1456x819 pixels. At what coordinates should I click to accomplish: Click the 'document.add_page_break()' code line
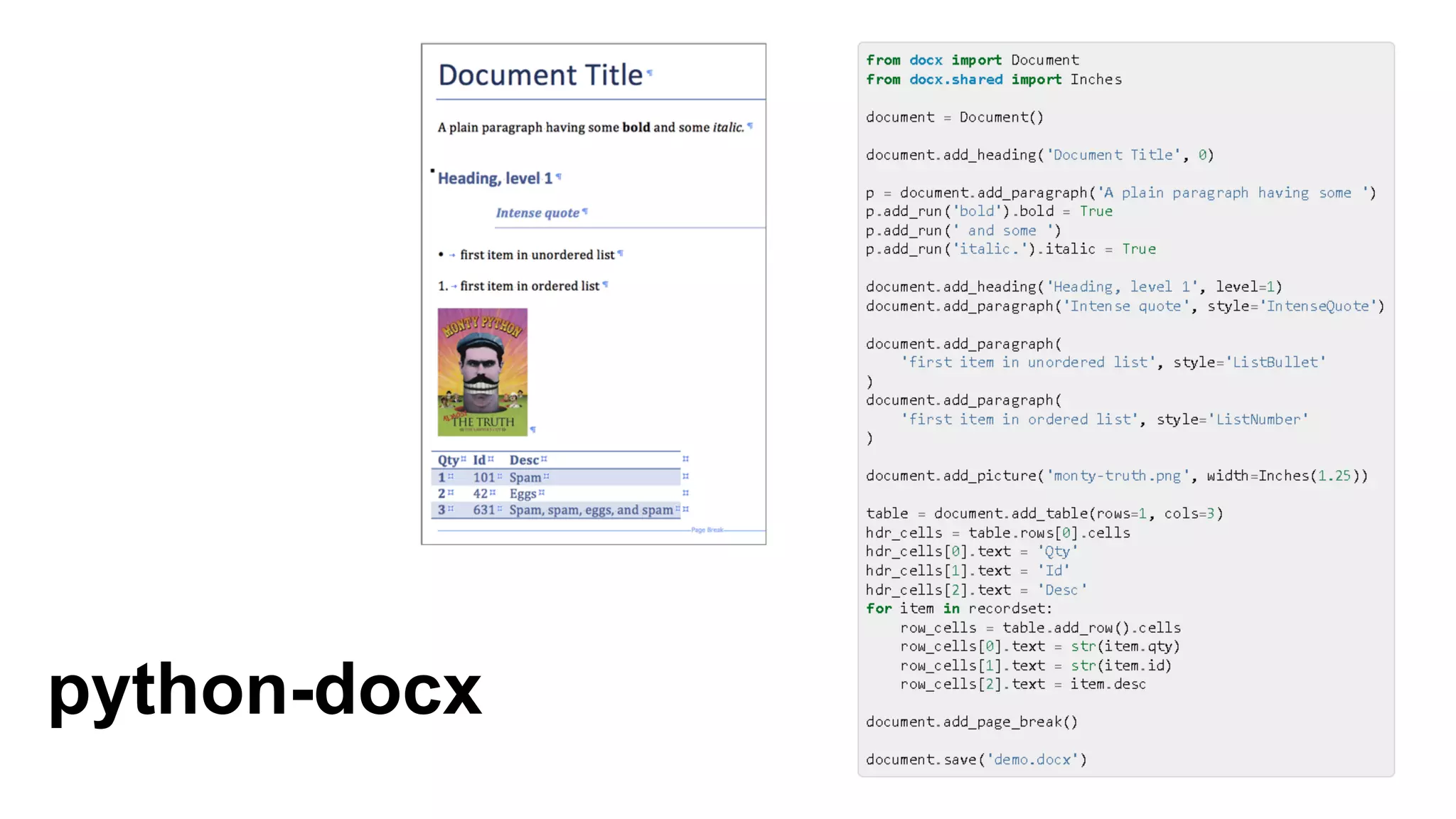[x=971, y=722]
